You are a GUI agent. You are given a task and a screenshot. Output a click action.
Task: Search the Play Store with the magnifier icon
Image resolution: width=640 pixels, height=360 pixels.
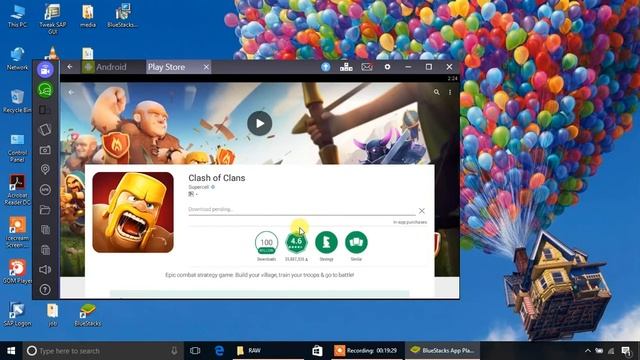[437, 92]
